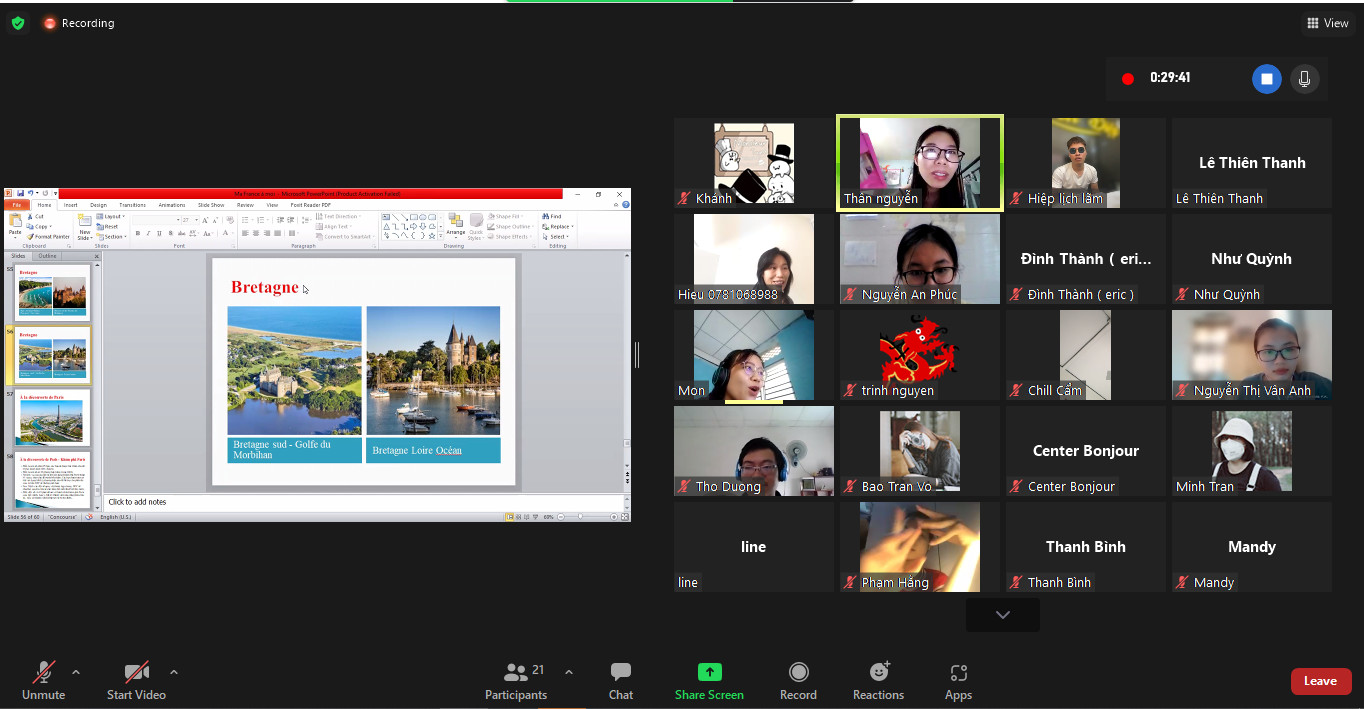The height and width of the screenshot is (709, 1364).
Task: Switch to the Animations ribbon tab
Action: [171, 205]
